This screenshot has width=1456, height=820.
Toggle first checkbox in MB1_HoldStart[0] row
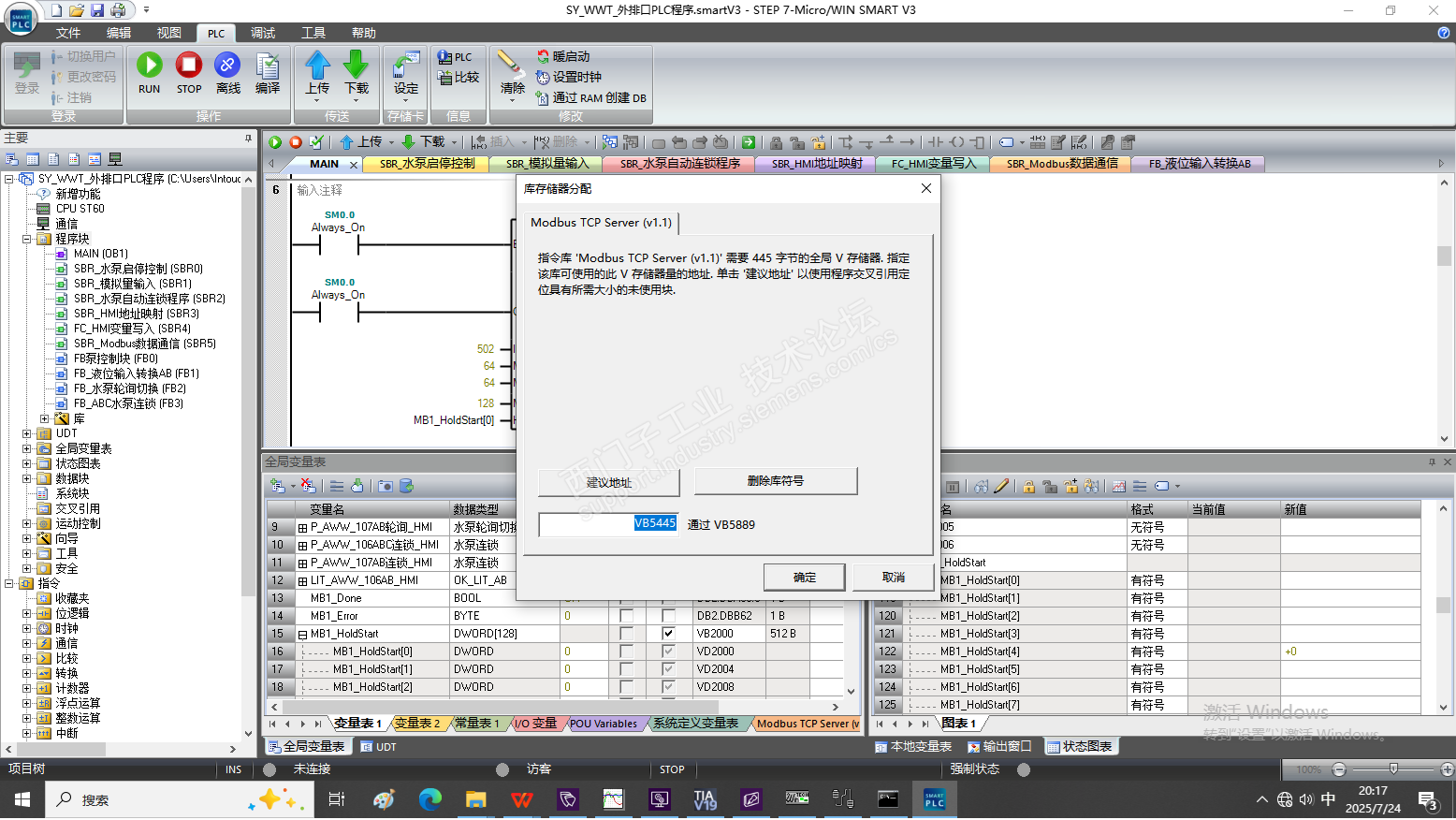tap(626, 652)
